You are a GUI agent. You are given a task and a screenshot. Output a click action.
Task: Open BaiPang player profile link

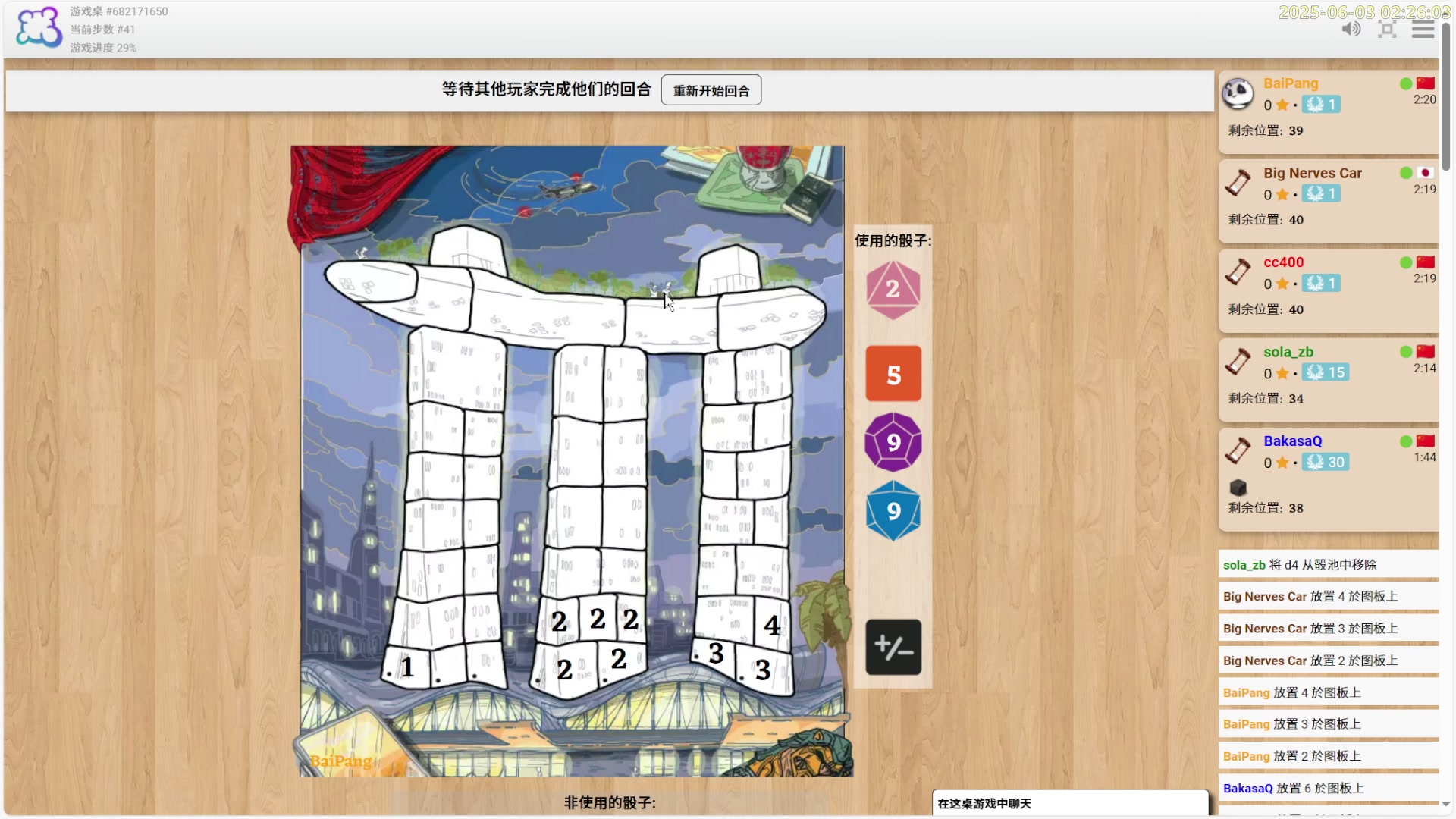pos(1290,83)
